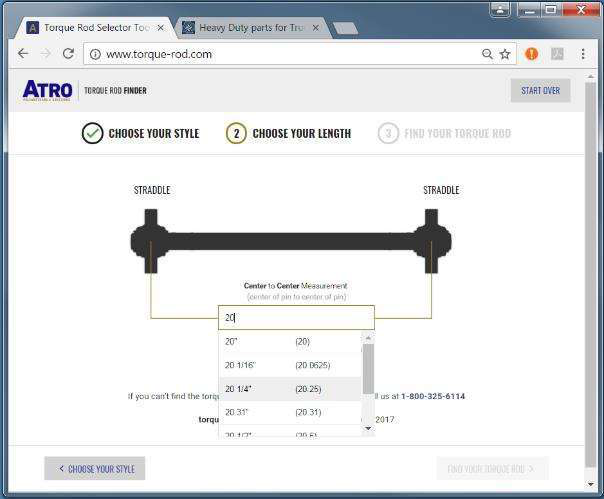Click Center to Center Measurement text
This screenshot has width=604, height=499.
[295, 286]
